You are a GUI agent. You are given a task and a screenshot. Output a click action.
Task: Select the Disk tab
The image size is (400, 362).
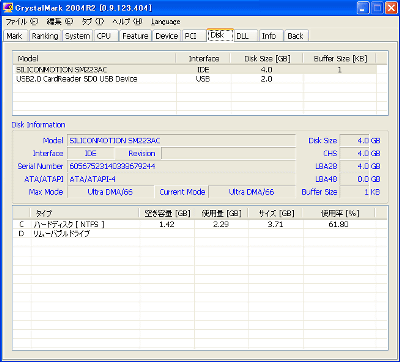tap(220, 35)
